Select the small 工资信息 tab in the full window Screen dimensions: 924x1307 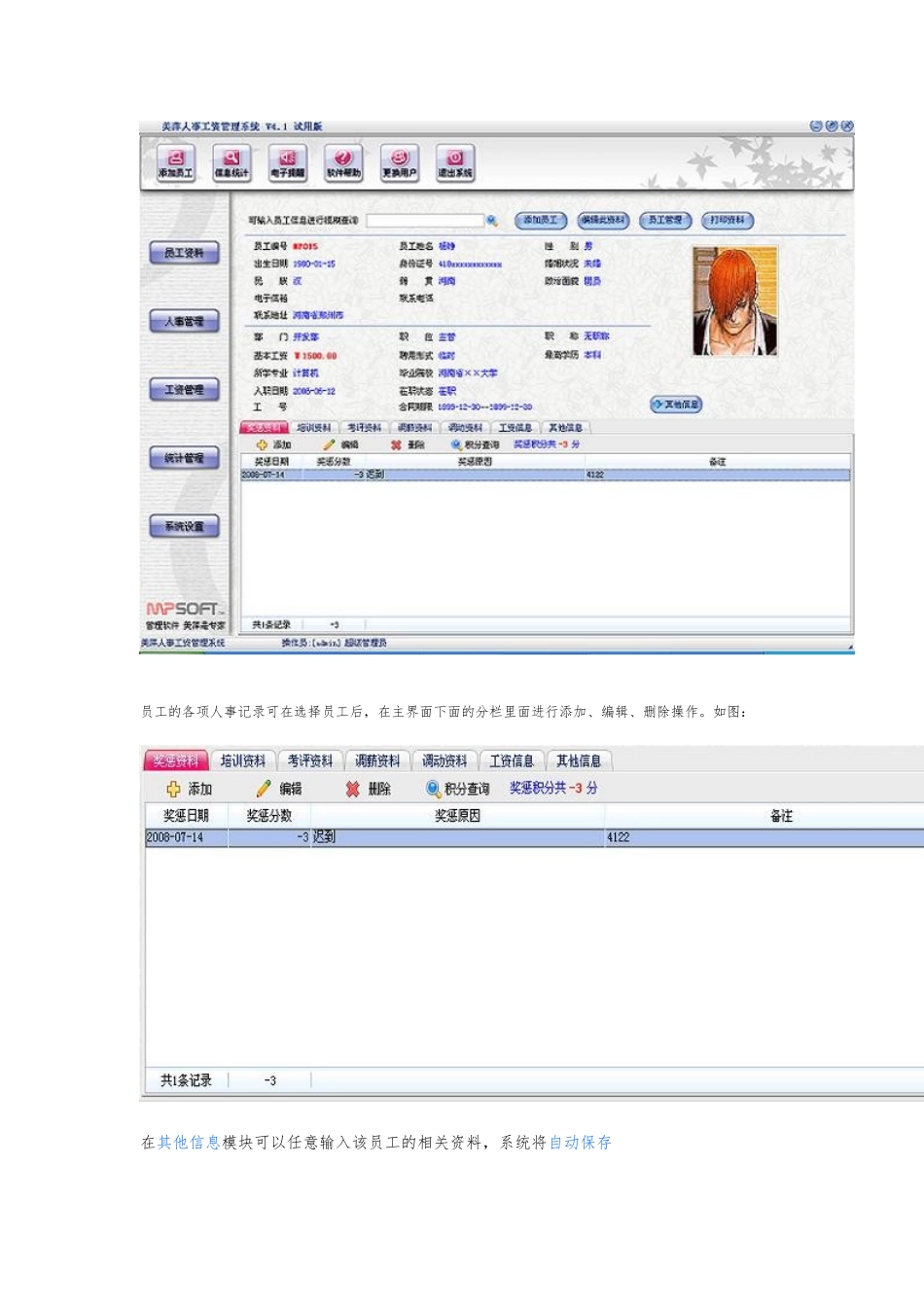(515, 428)
